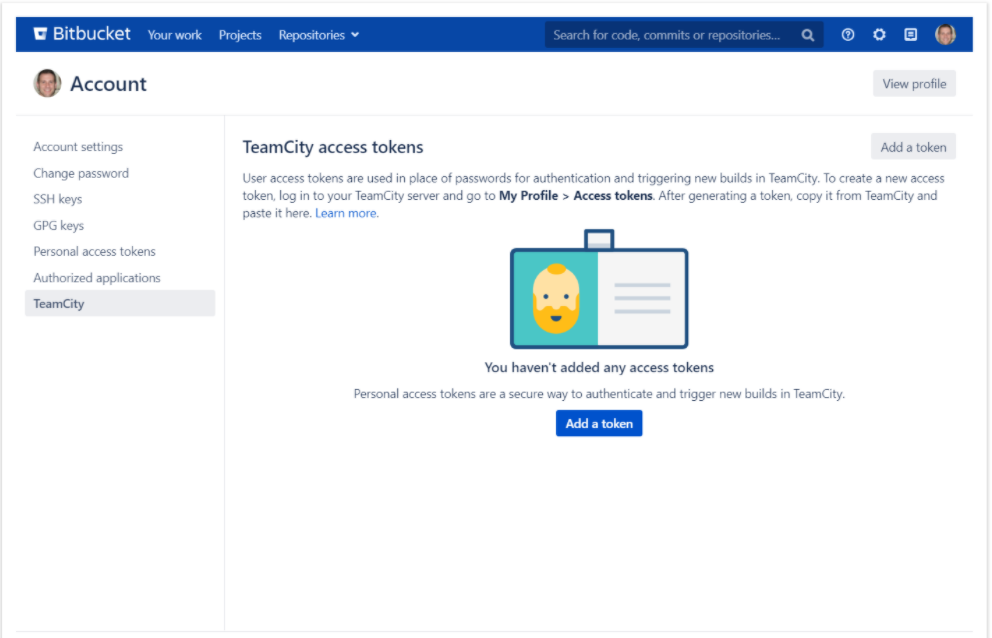This screenshot has height=638, width=992.
Task: Expand the Repositories dropdown
Action: click(319, 35)
